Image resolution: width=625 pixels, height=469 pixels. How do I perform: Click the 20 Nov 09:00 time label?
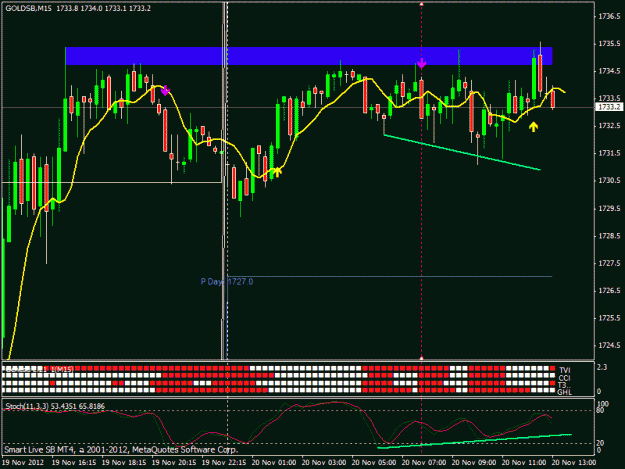pos(474,463)
